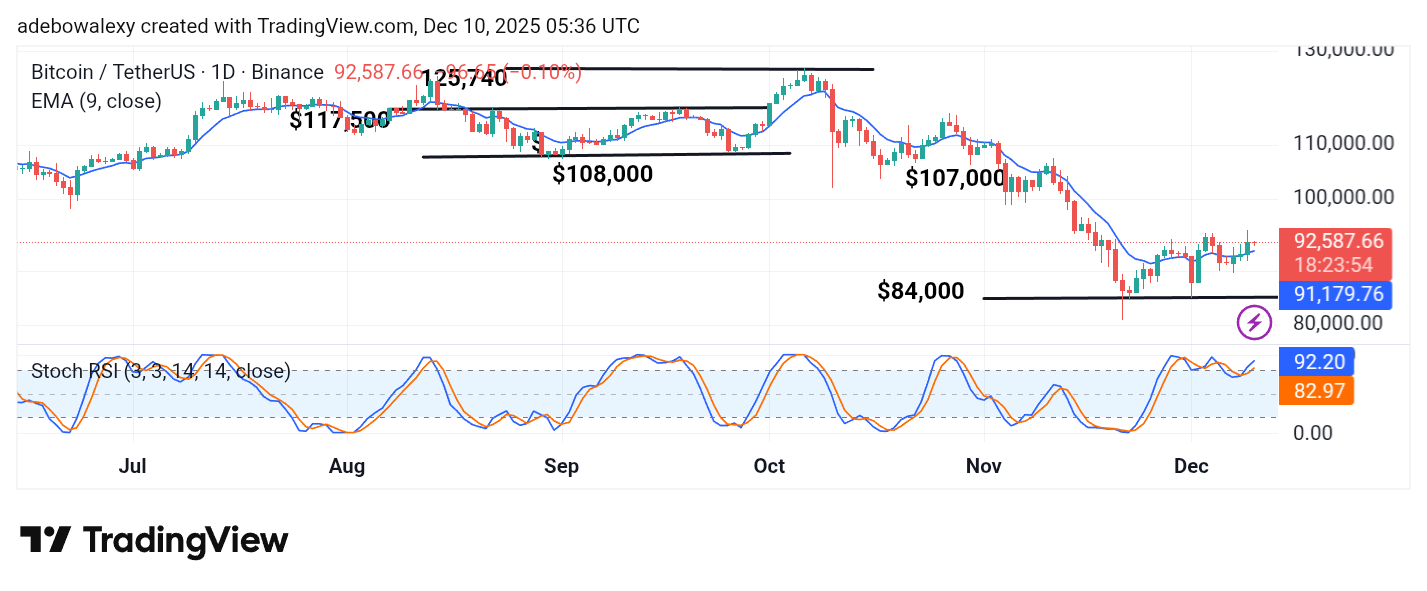Click the Sep label on time axis
The image size is (1427, 591).
[562, 467]
